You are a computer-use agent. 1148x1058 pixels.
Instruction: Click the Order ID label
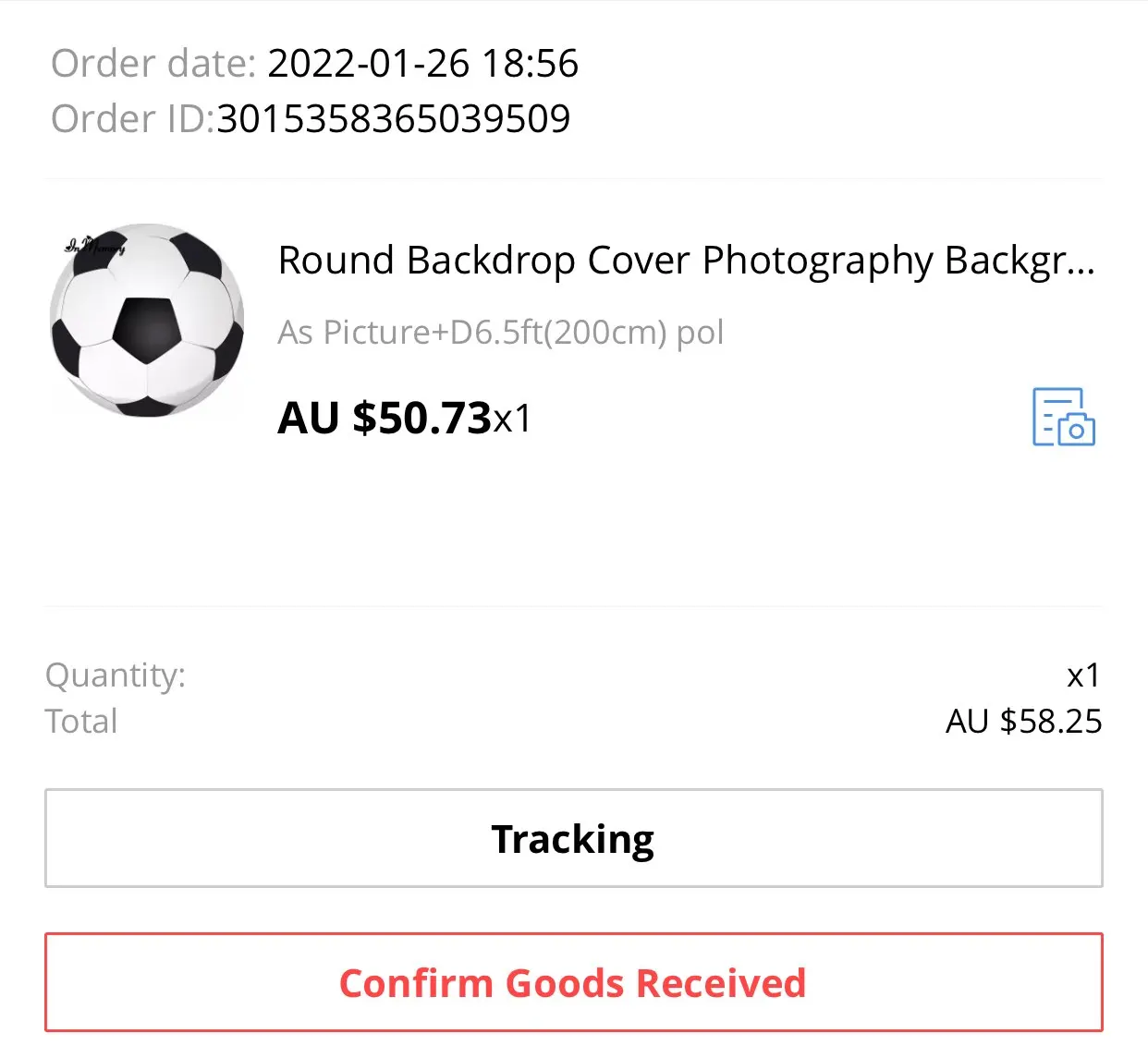tap(130, 119)
